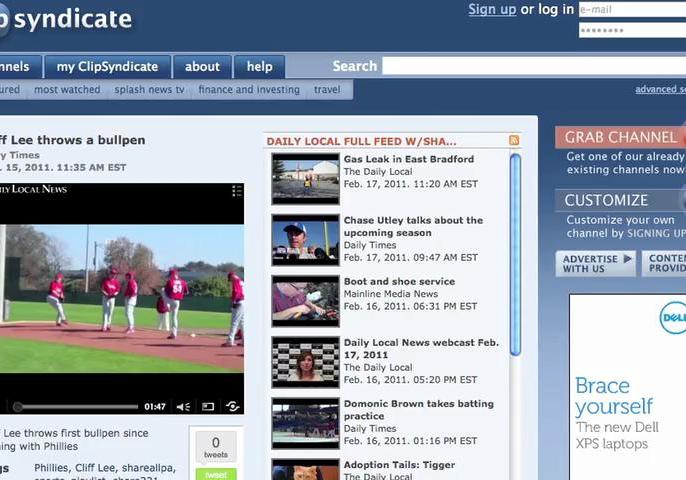
Task: Open the advanced search link
Action: point(660,90)
